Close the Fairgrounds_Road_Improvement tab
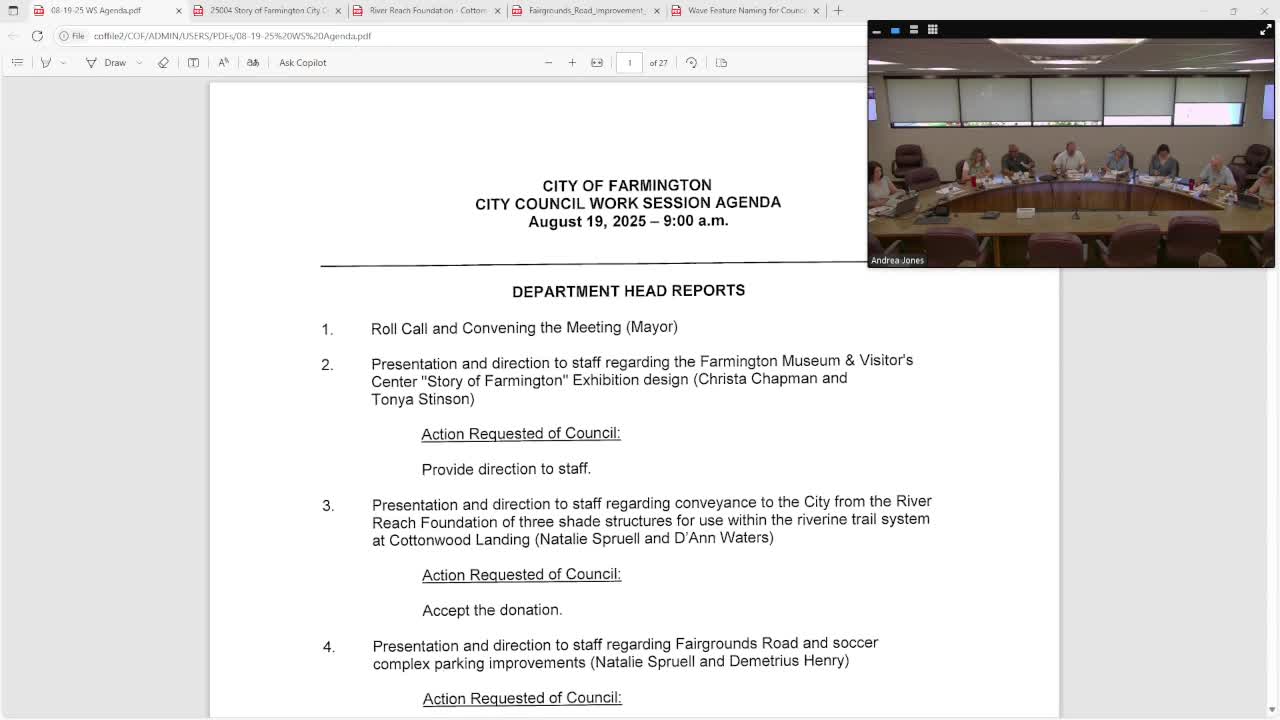Image resolution: width=1280 pixels, height=720 pixels. pos(657,10)
